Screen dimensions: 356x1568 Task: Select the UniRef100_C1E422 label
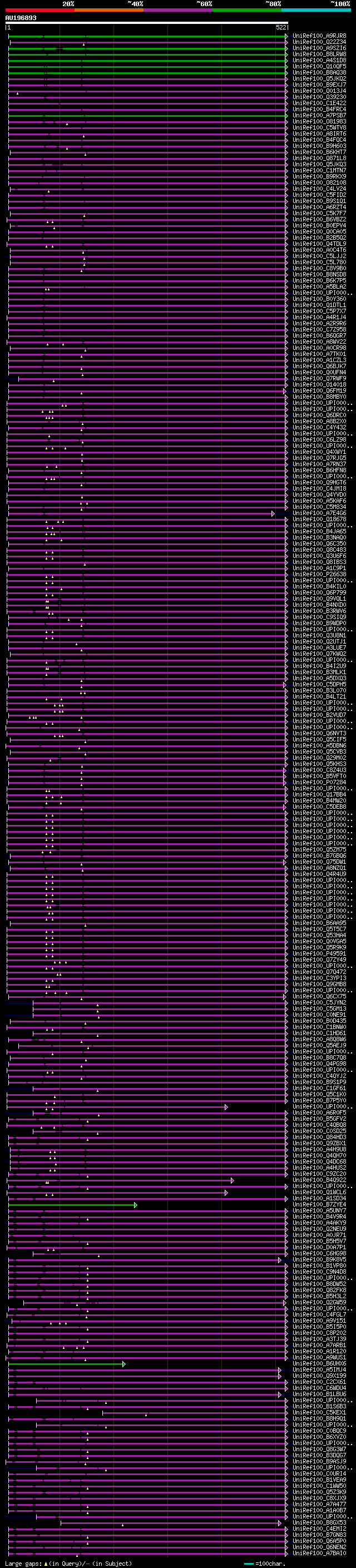(x=319, y=103)
